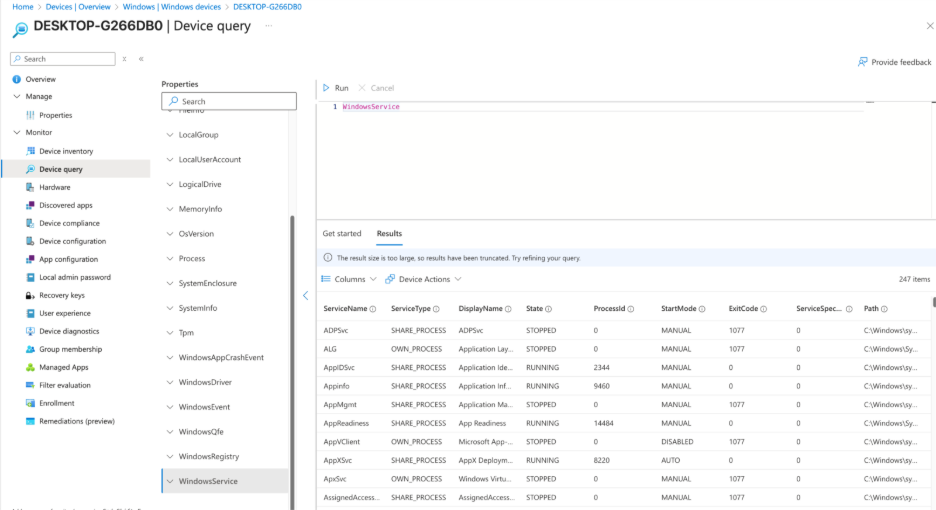The height and width of the screenshot is (510, 936).
Task: Click the Managed Apps icon
Action: click(30, 367)
